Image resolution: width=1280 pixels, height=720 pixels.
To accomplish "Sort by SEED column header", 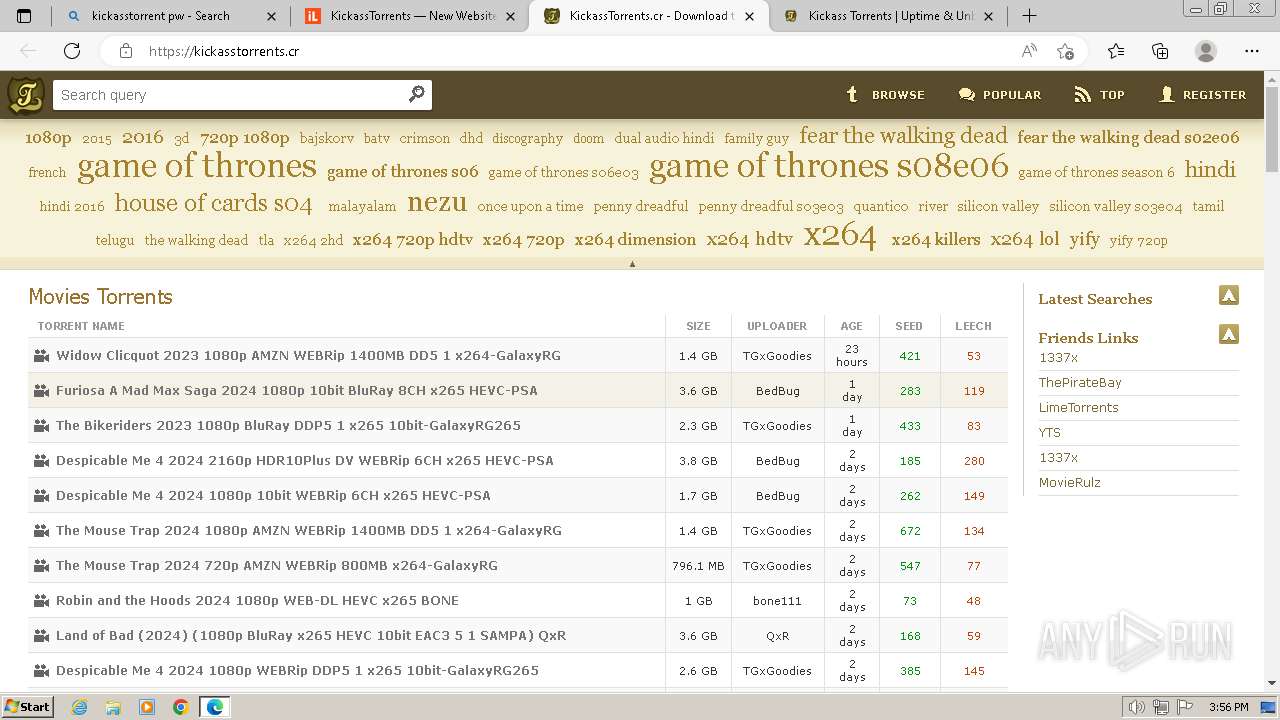I will [909, 326].
